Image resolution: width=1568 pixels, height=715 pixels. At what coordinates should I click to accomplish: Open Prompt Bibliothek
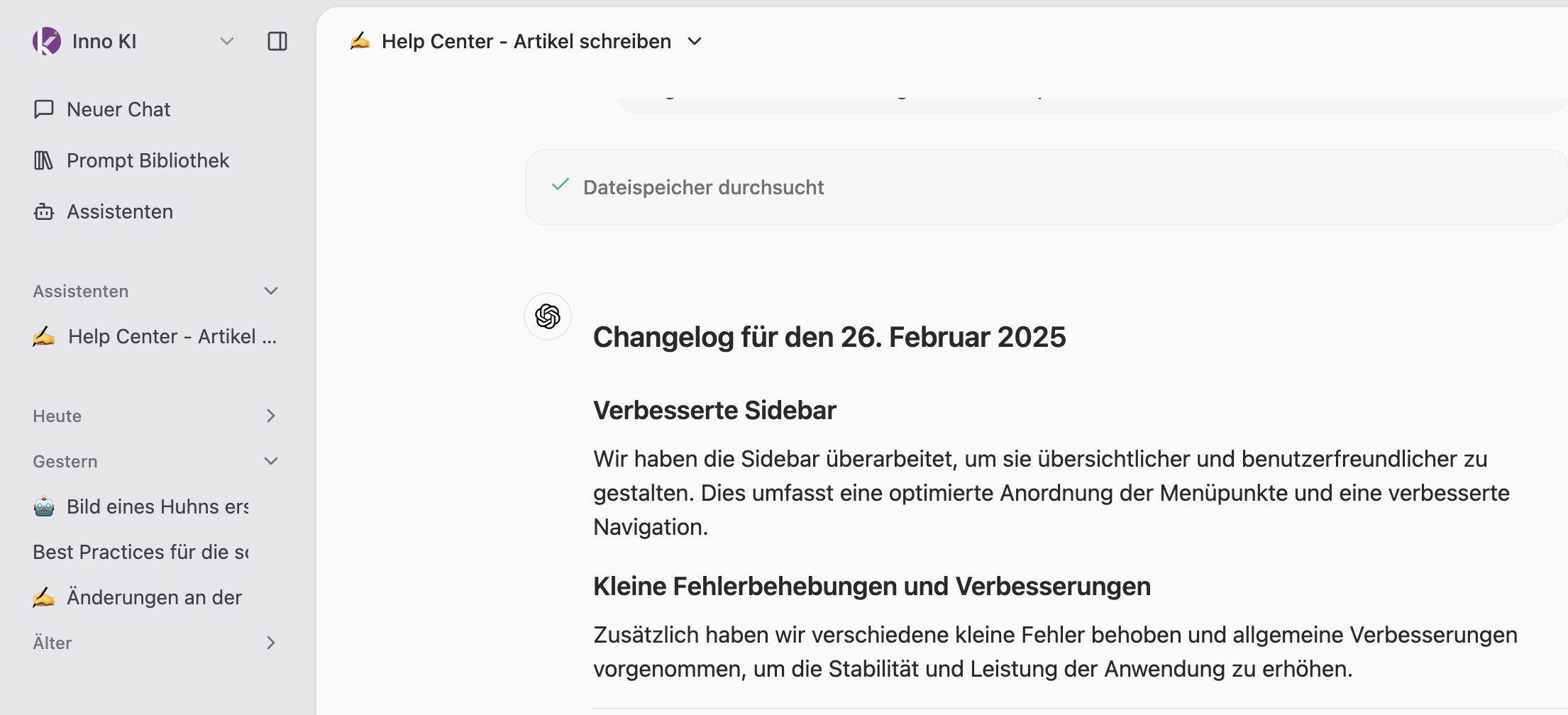pyautogui.click(x=148, y=160)
